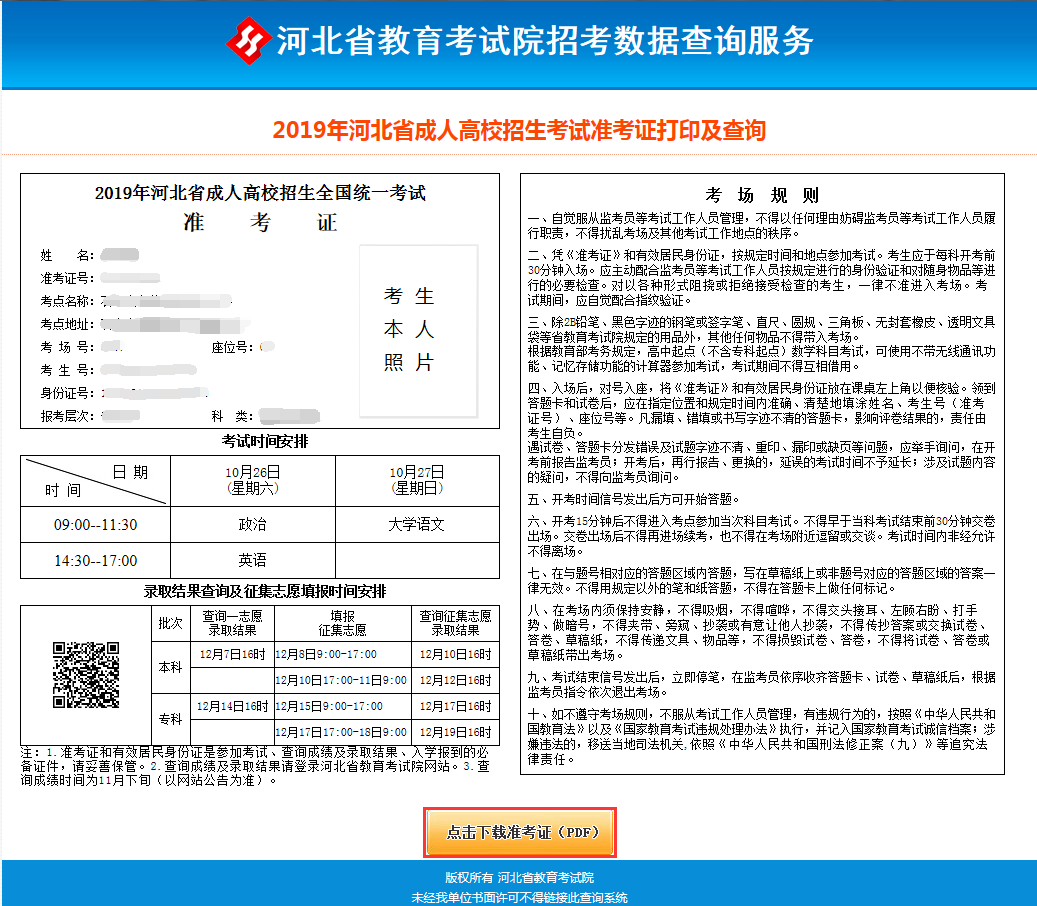Viewport: 1037px width, 906px height.
Task: Click the 准考证号: field label
Action: pyautogui.click(x=67, y=278)
